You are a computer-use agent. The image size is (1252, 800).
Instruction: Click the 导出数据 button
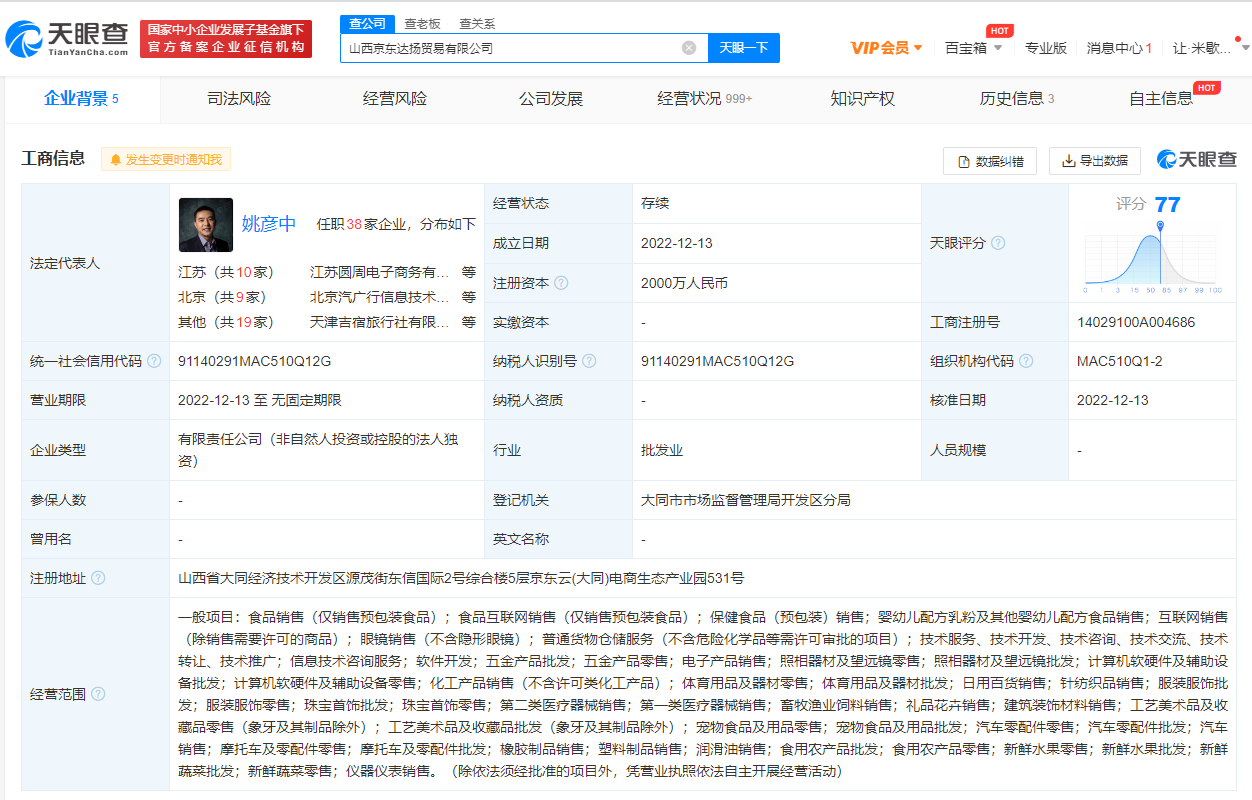pyautogui.click(x=1094, y=161)
